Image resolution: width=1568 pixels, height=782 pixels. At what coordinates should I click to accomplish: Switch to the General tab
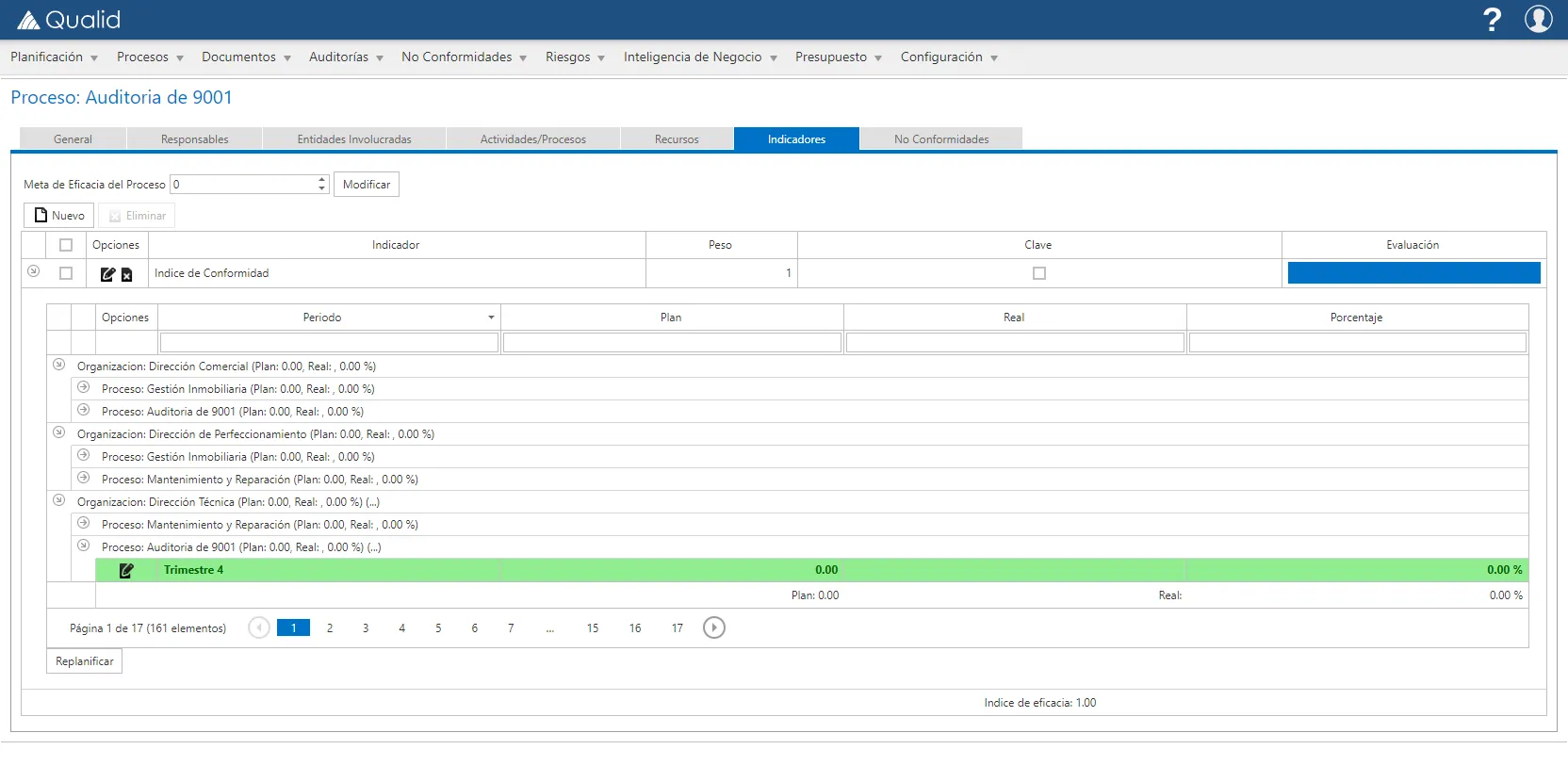(73, 139)
